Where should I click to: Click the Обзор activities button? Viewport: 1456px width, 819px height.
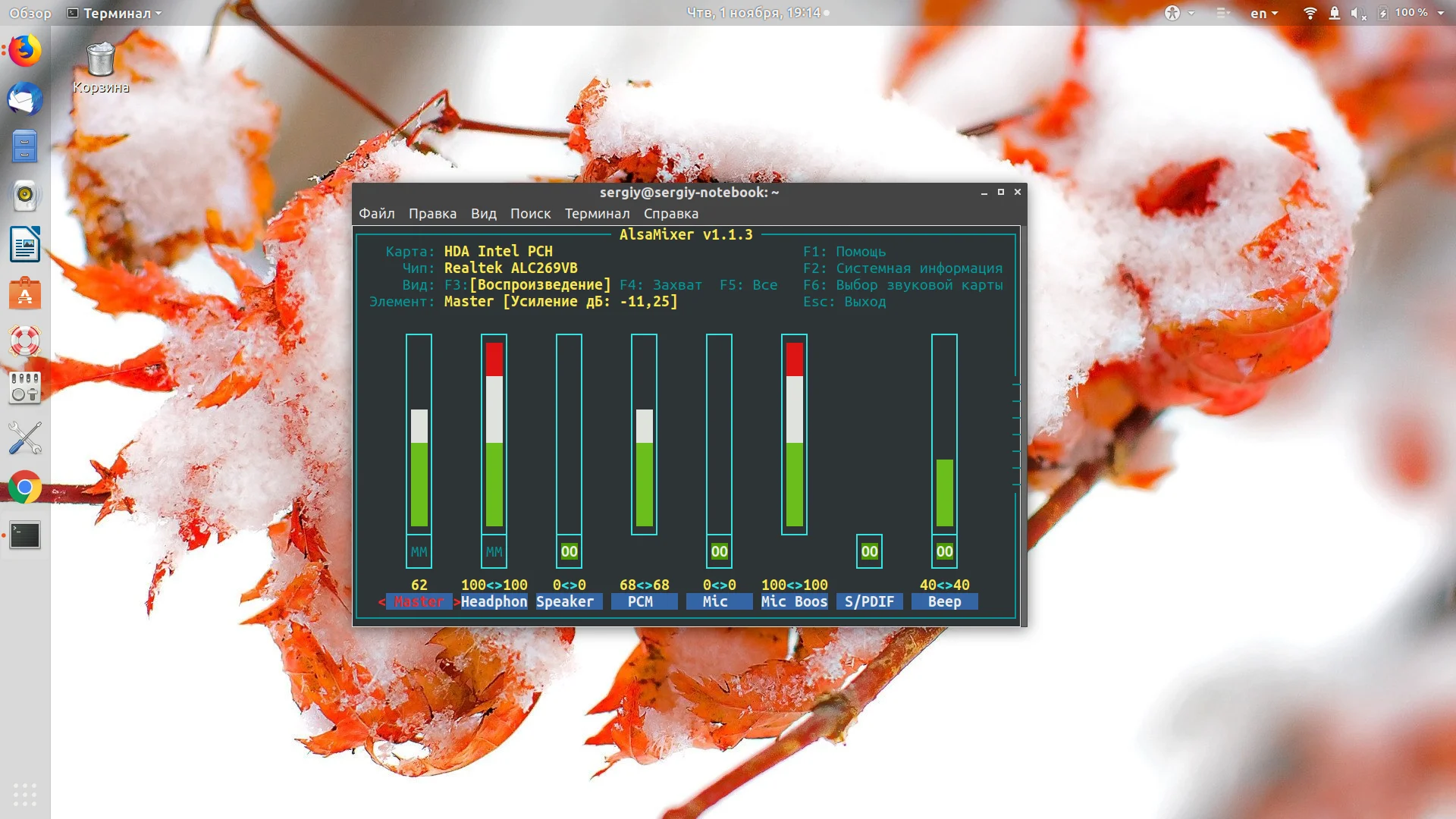click(30, 13)
